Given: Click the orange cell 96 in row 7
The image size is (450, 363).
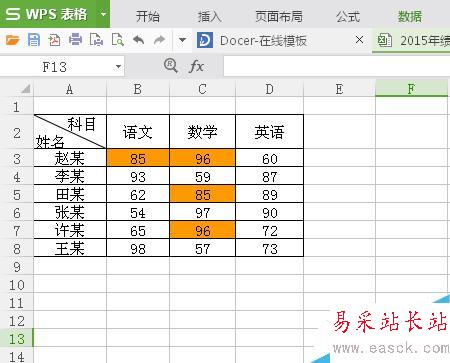Looking at the screenshot, I should coord(202,230).
